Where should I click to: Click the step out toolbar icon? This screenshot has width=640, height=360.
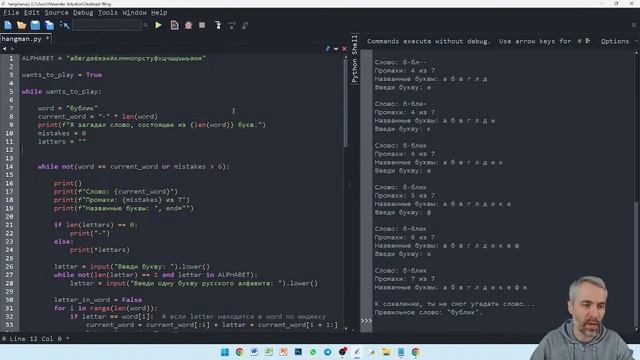click(x=245, y=25)
